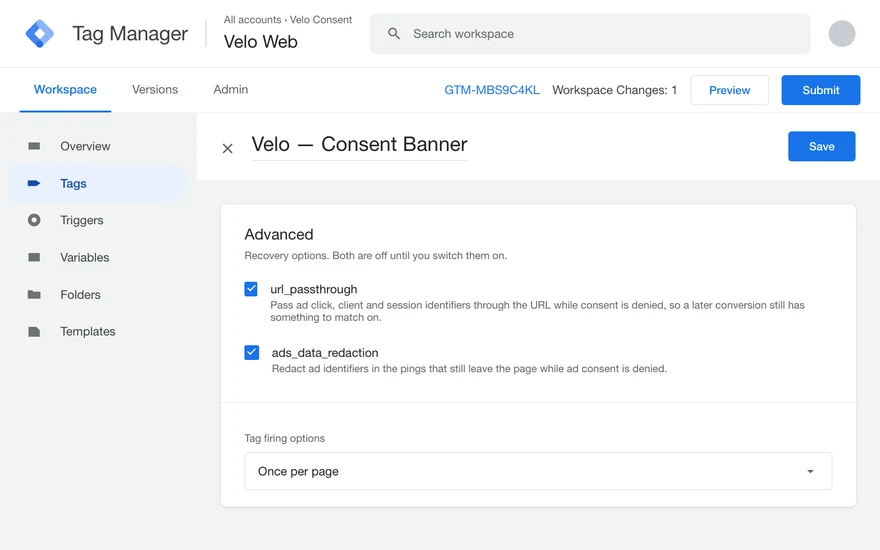Close the Consent Banner tag editor
Image resolution: width=880 pixels, height=550 pixels.
point(227,148)
